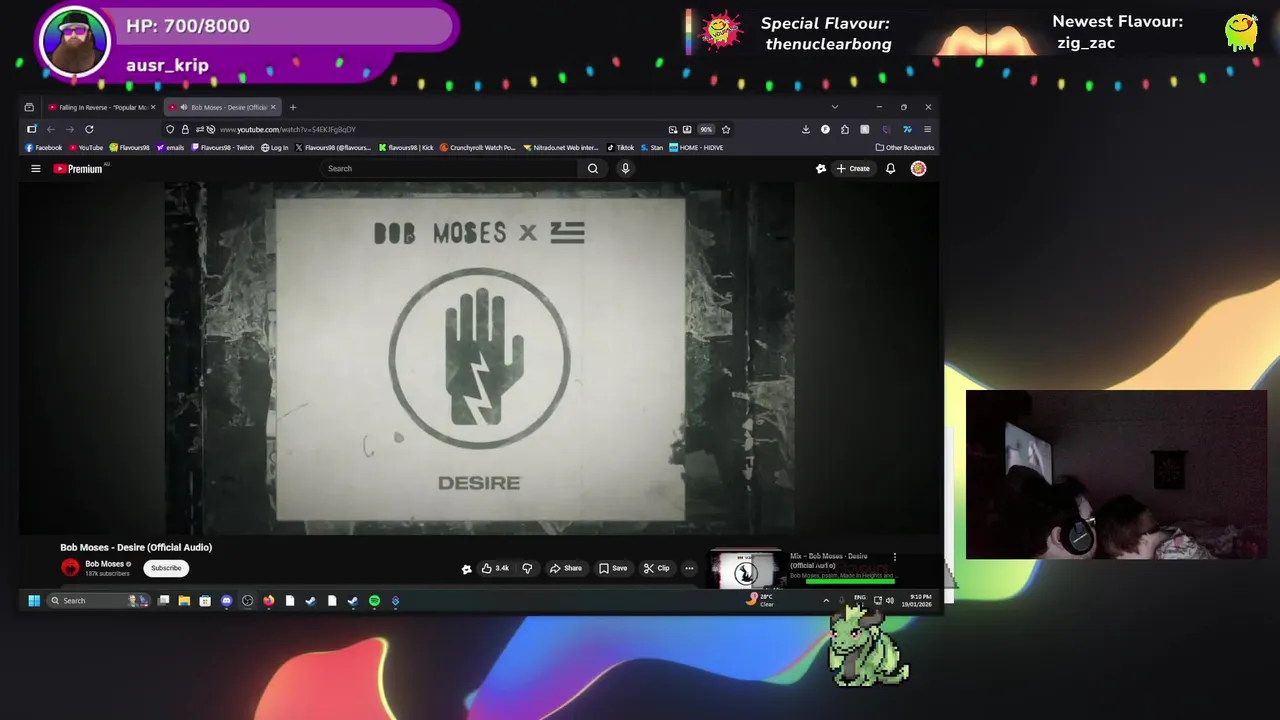The image size is (1280, 720).
Task: Open the mix playlist options three dots
Action: [895, 557]
